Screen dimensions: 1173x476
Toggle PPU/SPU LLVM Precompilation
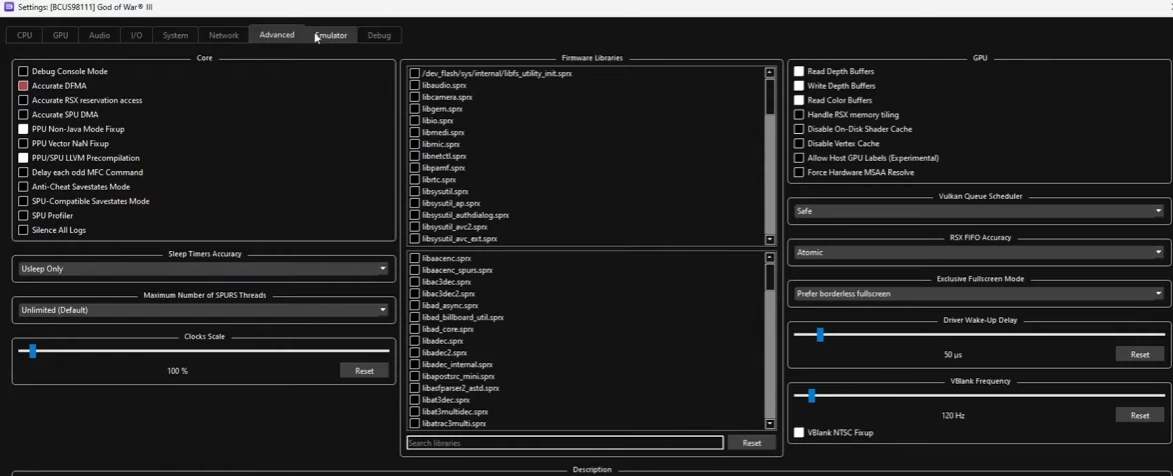[23, 158]
